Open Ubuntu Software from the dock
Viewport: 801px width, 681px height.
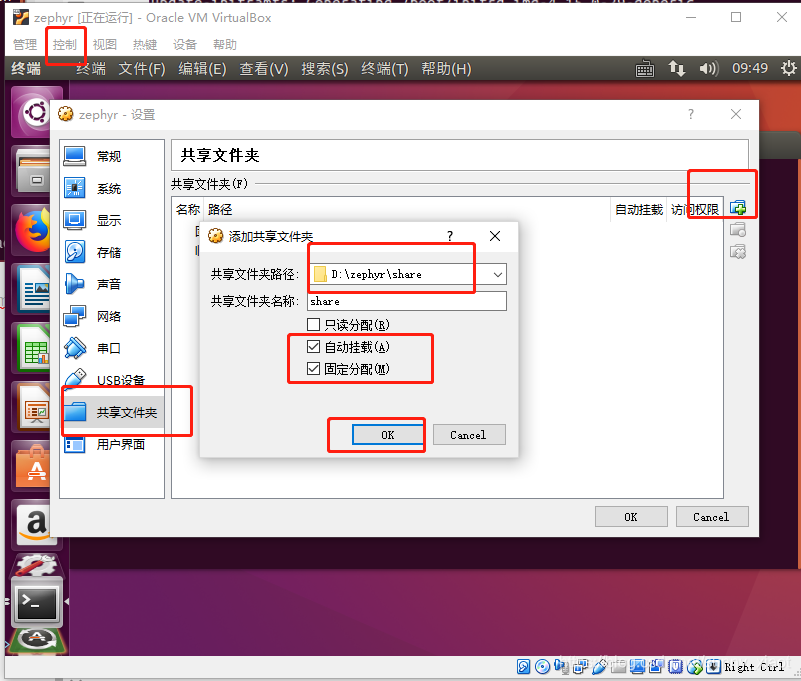[x=34, y=467]
